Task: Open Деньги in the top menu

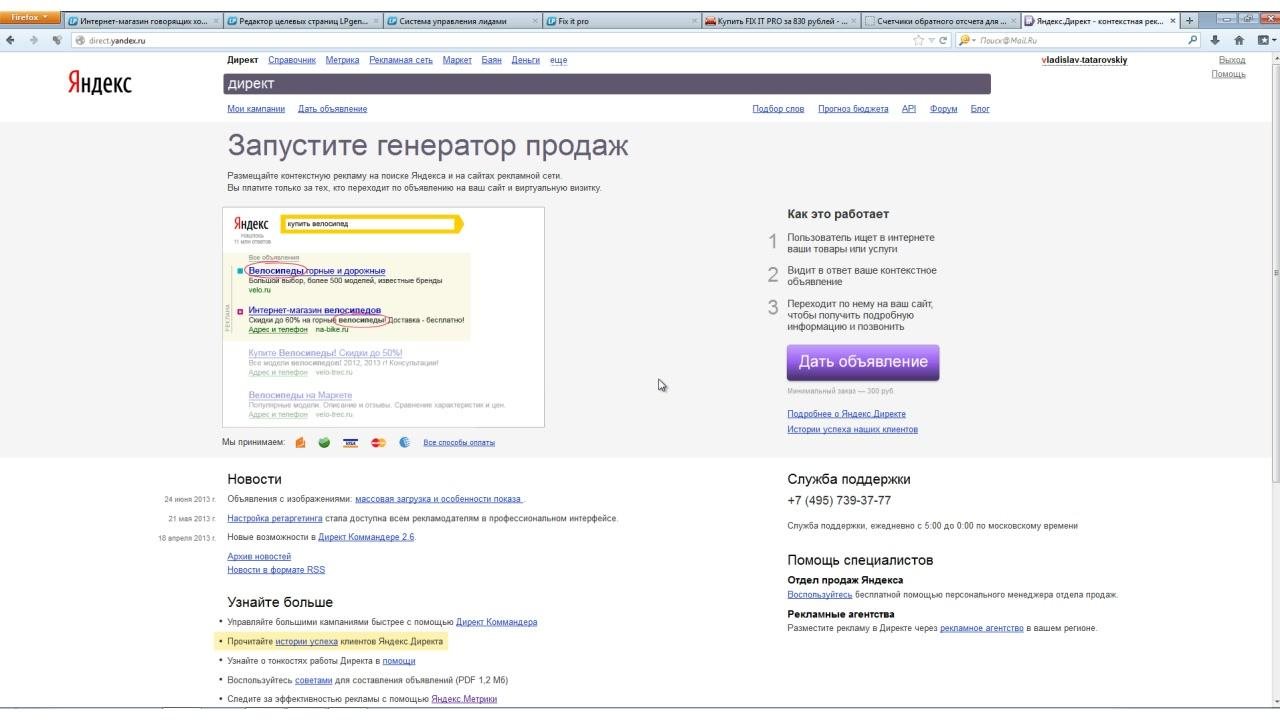Action: (525, 60)
